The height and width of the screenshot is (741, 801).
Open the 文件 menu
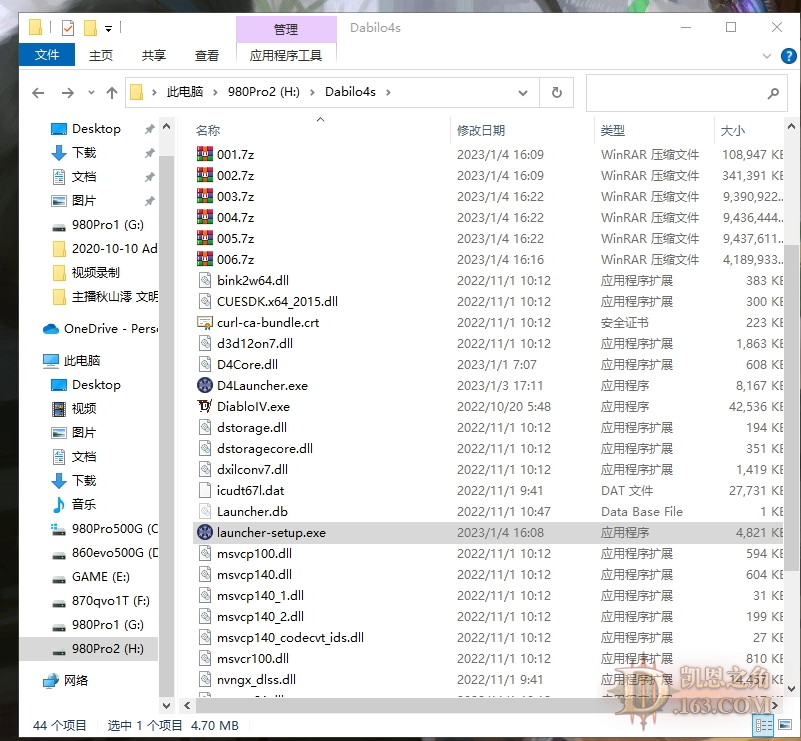(x=46, y=55)
